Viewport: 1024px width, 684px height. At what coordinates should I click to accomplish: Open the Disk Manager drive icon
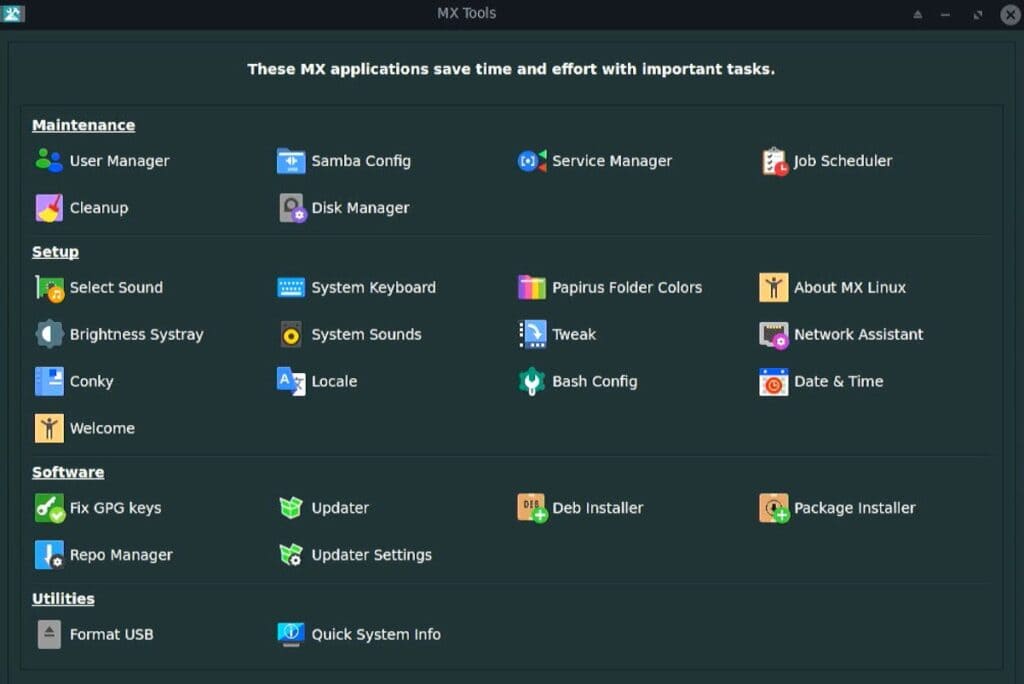coord(291,208)
